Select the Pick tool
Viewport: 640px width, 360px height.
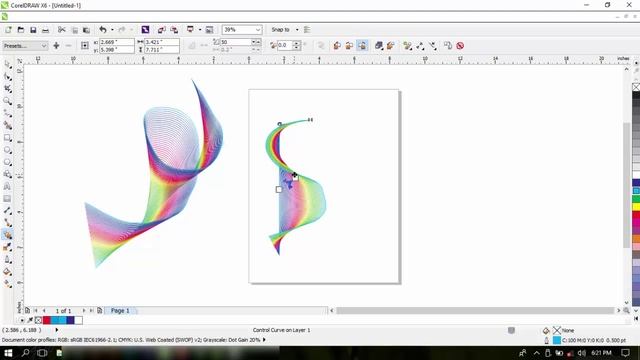pos(7,64)
